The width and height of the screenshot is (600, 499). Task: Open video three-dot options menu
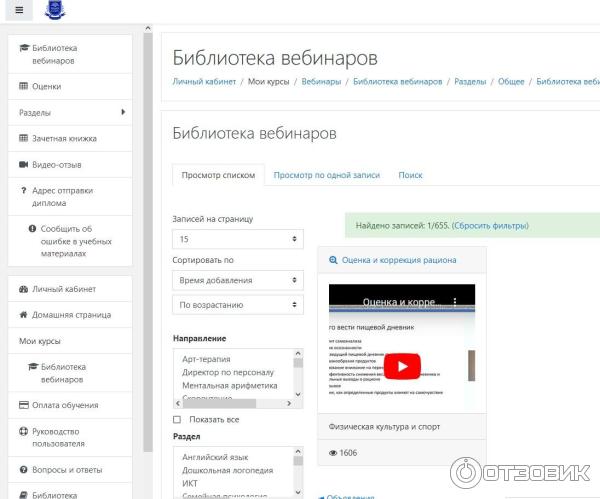pos(455,302)
